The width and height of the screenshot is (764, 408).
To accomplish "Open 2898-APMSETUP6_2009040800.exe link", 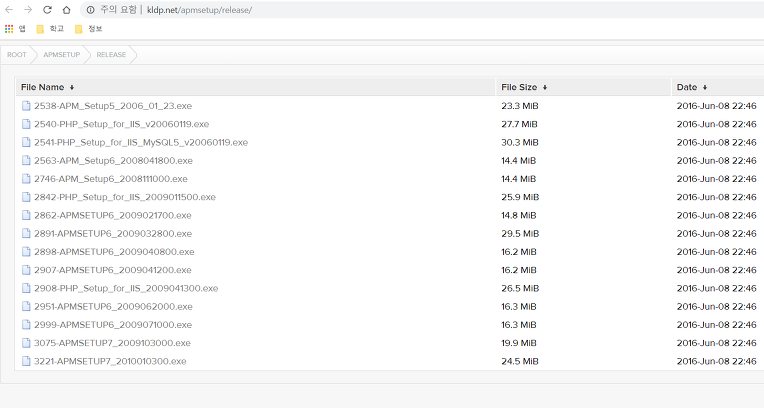I will pyautogui.click(x=114, y=252).
